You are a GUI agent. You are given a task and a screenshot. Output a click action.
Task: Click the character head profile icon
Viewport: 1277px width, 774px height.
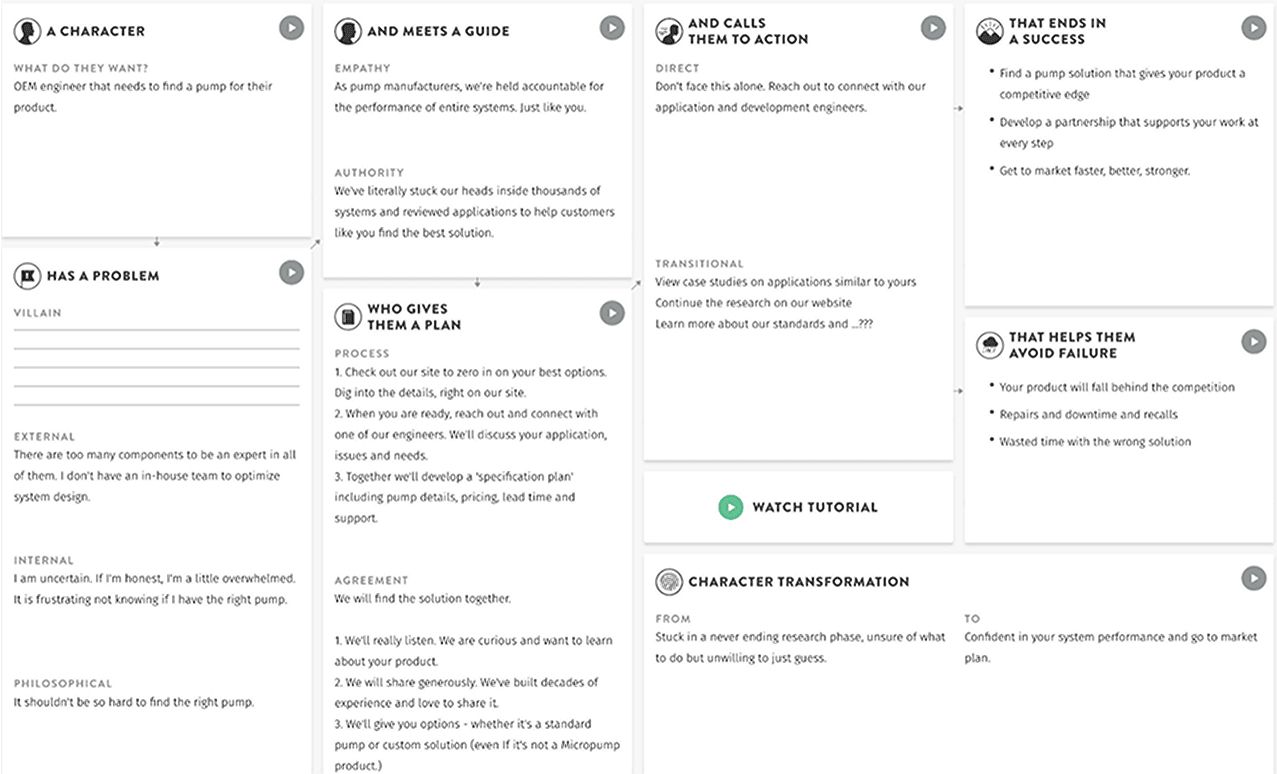tap(27, 31)
